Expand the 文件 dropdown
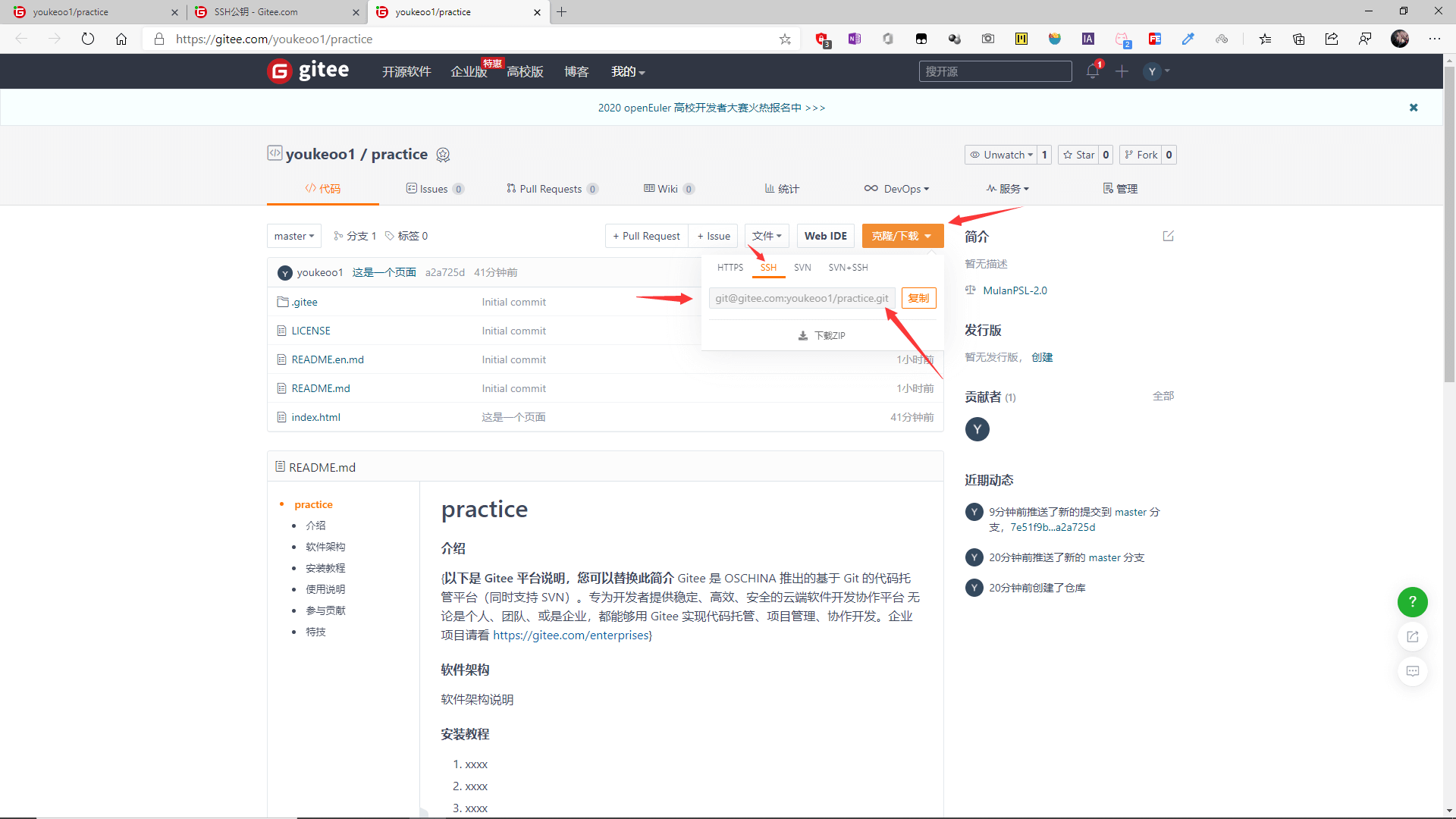 tap(767, 236)
